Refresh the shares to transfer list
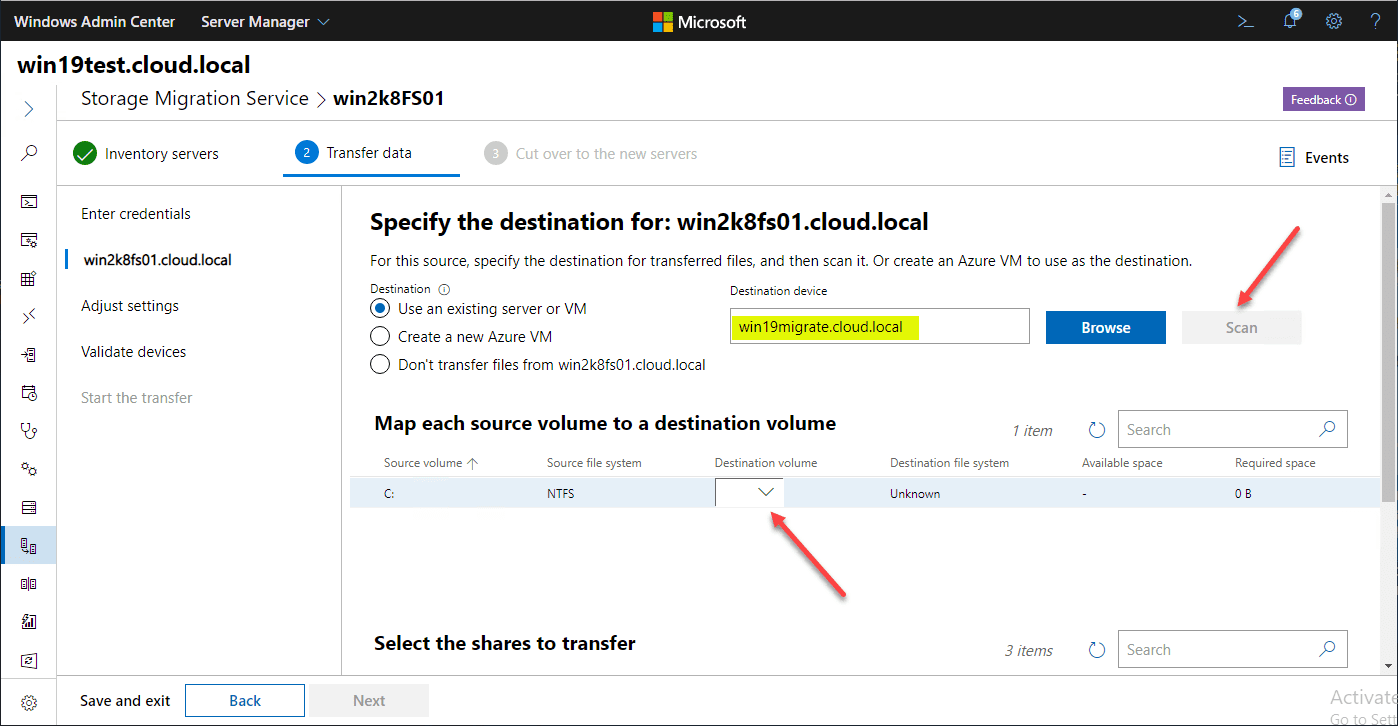 (x=1097, y=650)
